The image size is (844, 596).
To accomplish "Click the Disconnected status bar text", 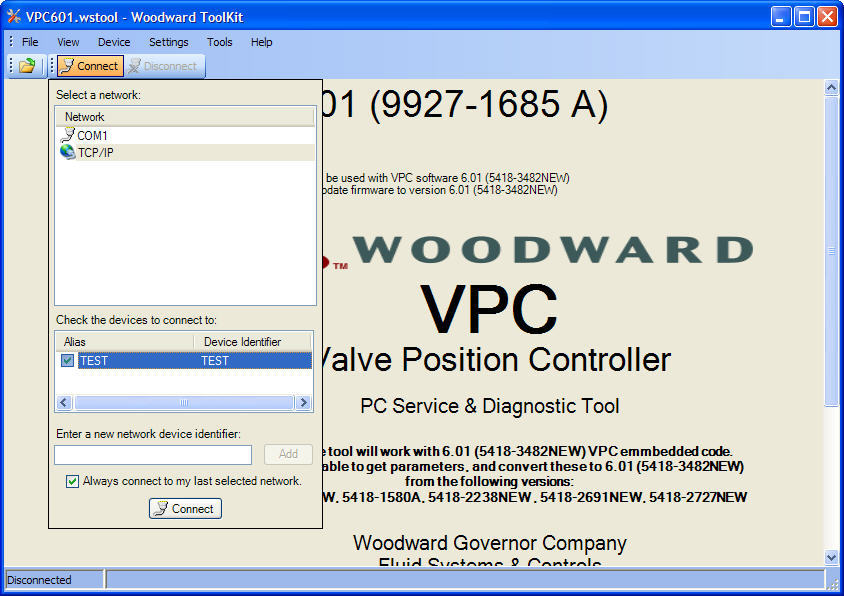I will [x=39, y=580].
